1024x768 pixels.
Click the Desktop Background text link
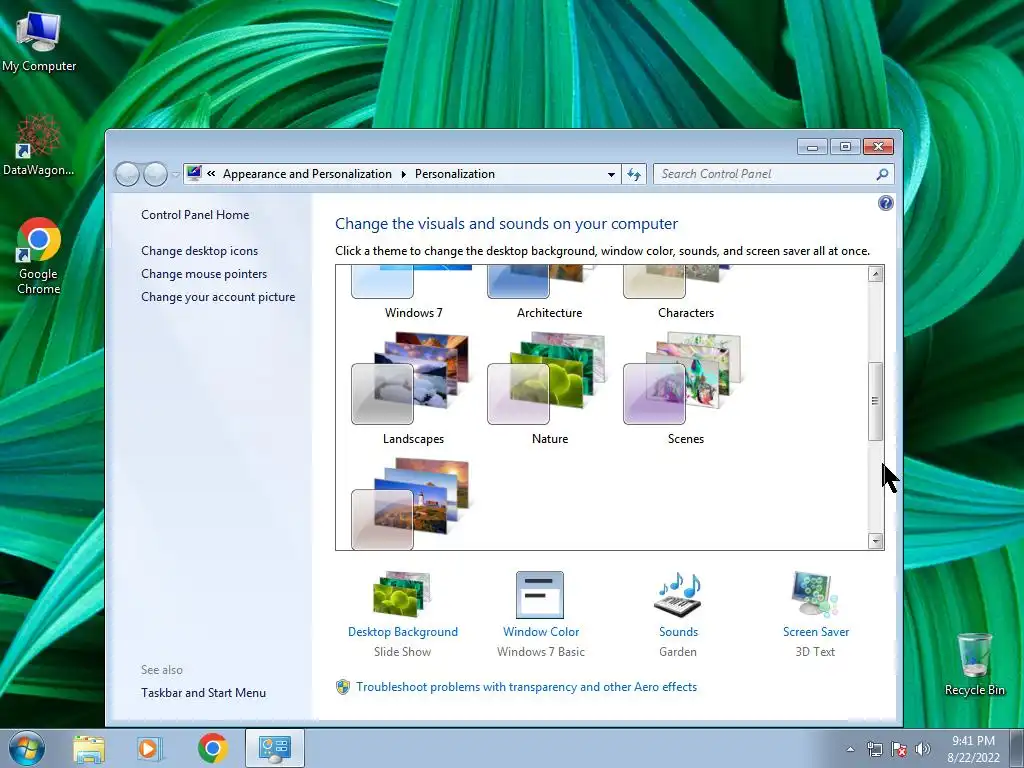click(x=403, y=632)
